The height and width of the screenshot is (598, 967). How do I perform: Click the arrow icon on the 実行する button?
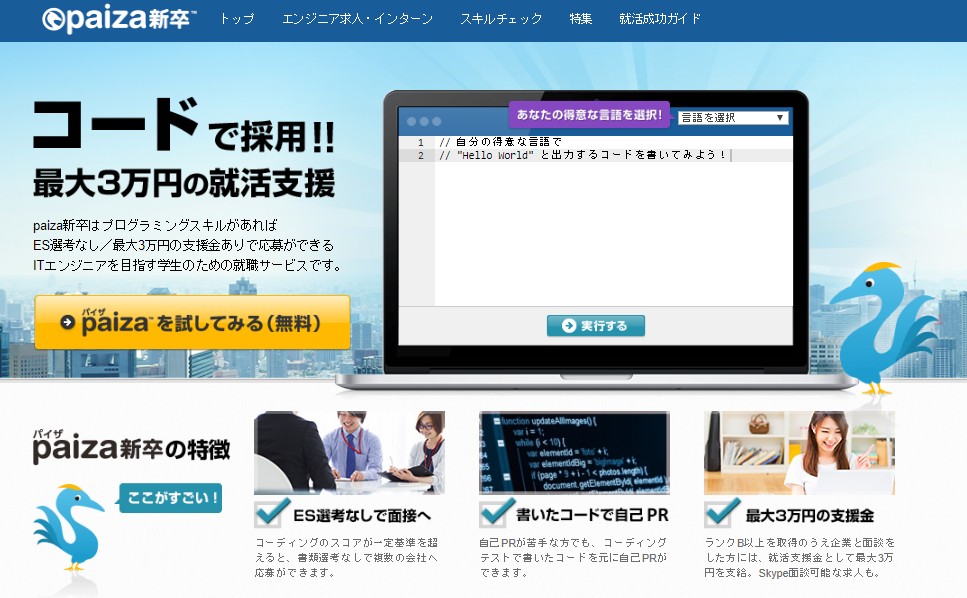tap(569, 326)
